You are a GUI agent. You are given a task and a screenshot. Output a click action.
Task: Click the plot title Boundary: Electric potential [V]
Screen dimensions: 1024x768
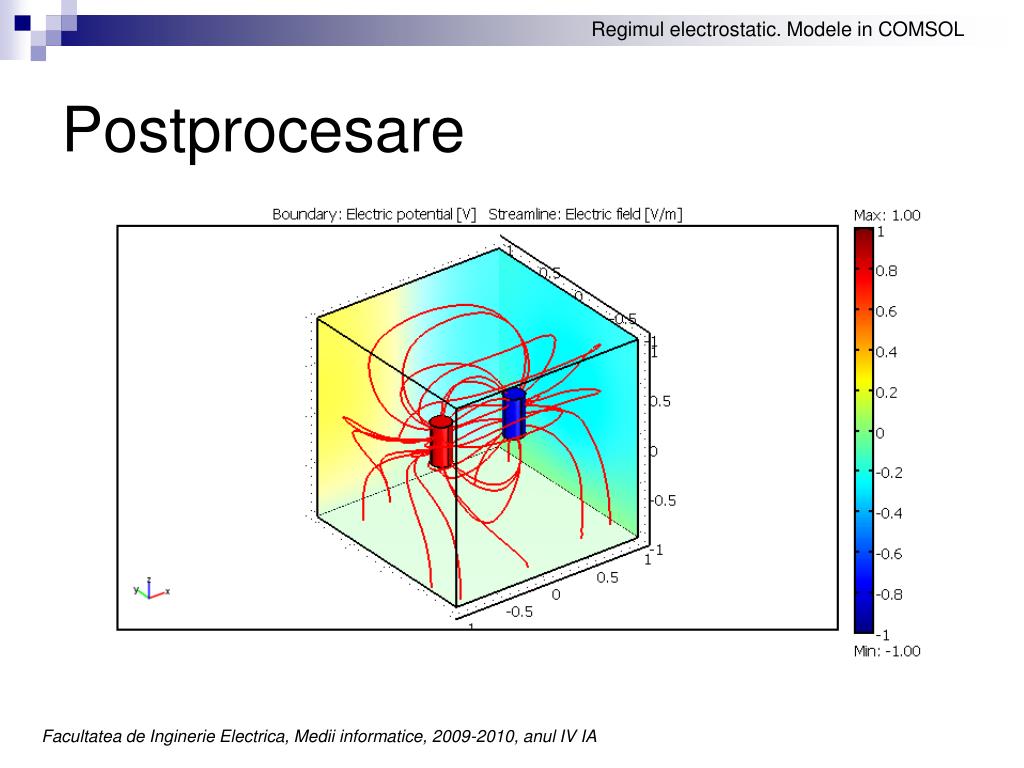[x=374, y=214]
